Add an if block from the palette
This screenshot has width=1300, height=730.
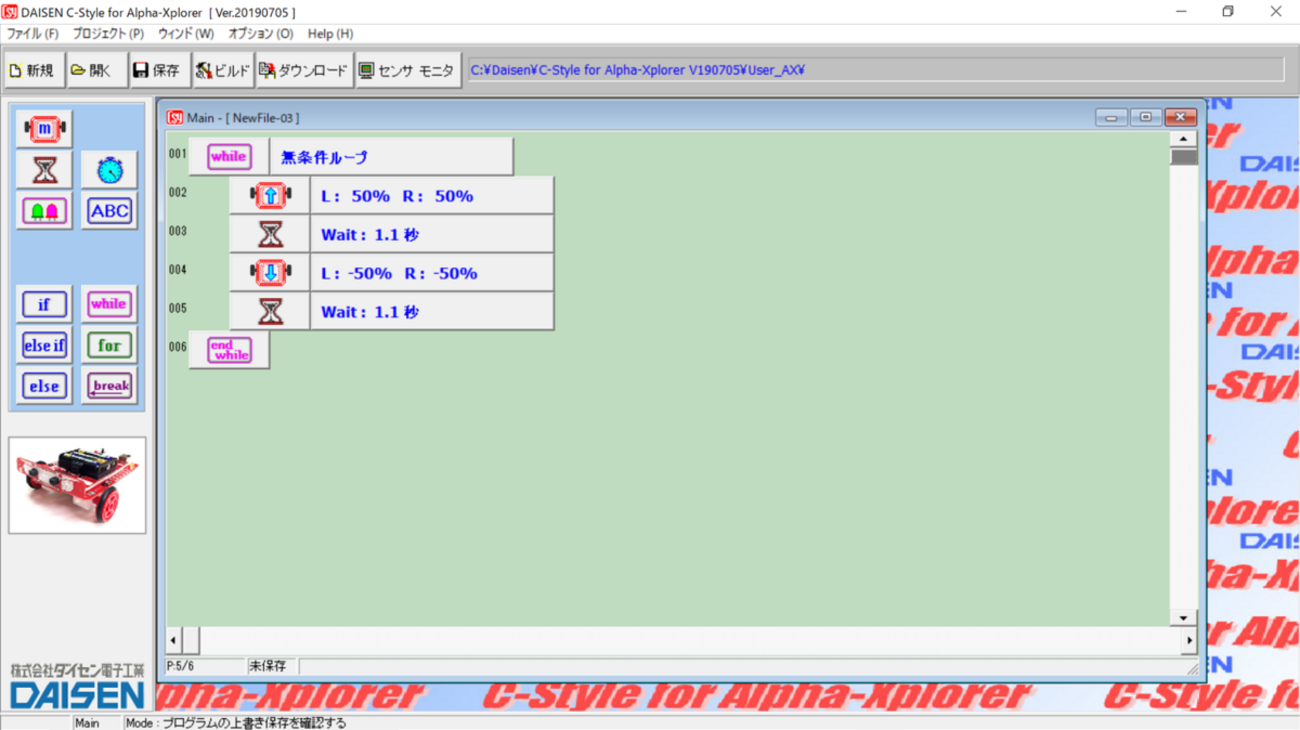click(44, 304)
